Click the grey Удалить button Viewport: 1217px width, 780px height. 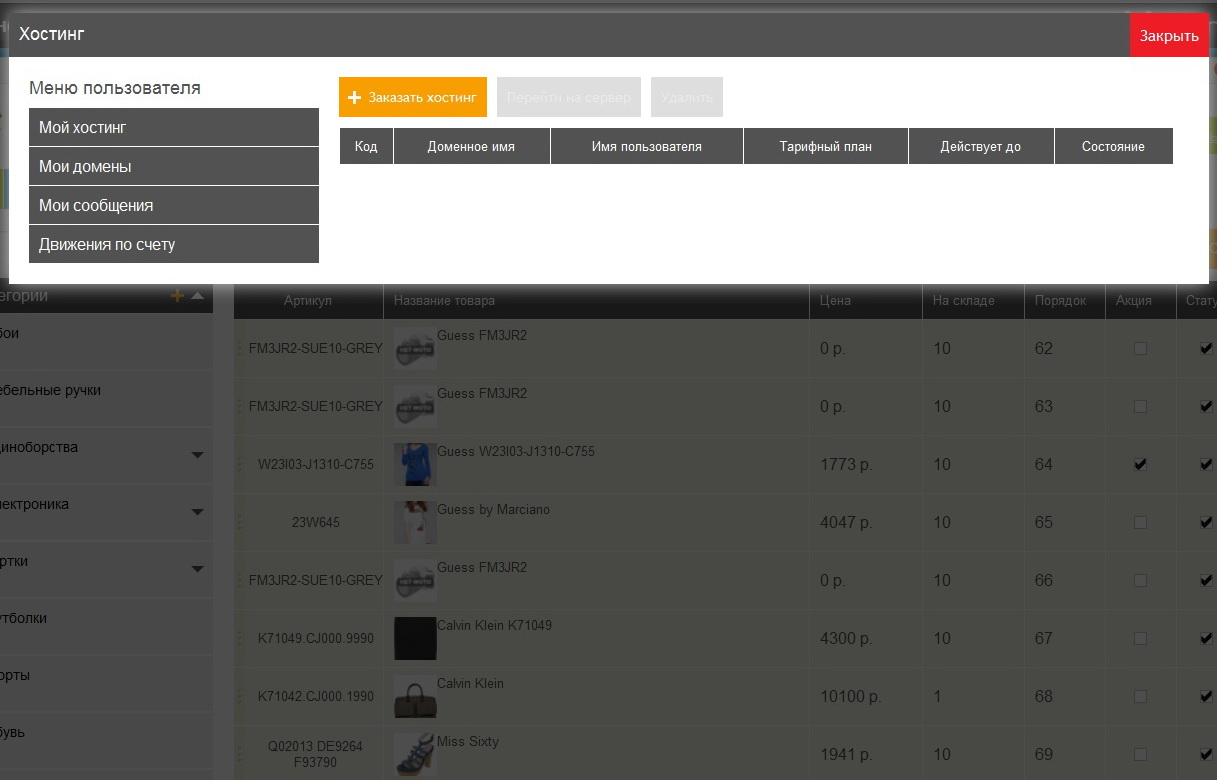coord(687,97)
